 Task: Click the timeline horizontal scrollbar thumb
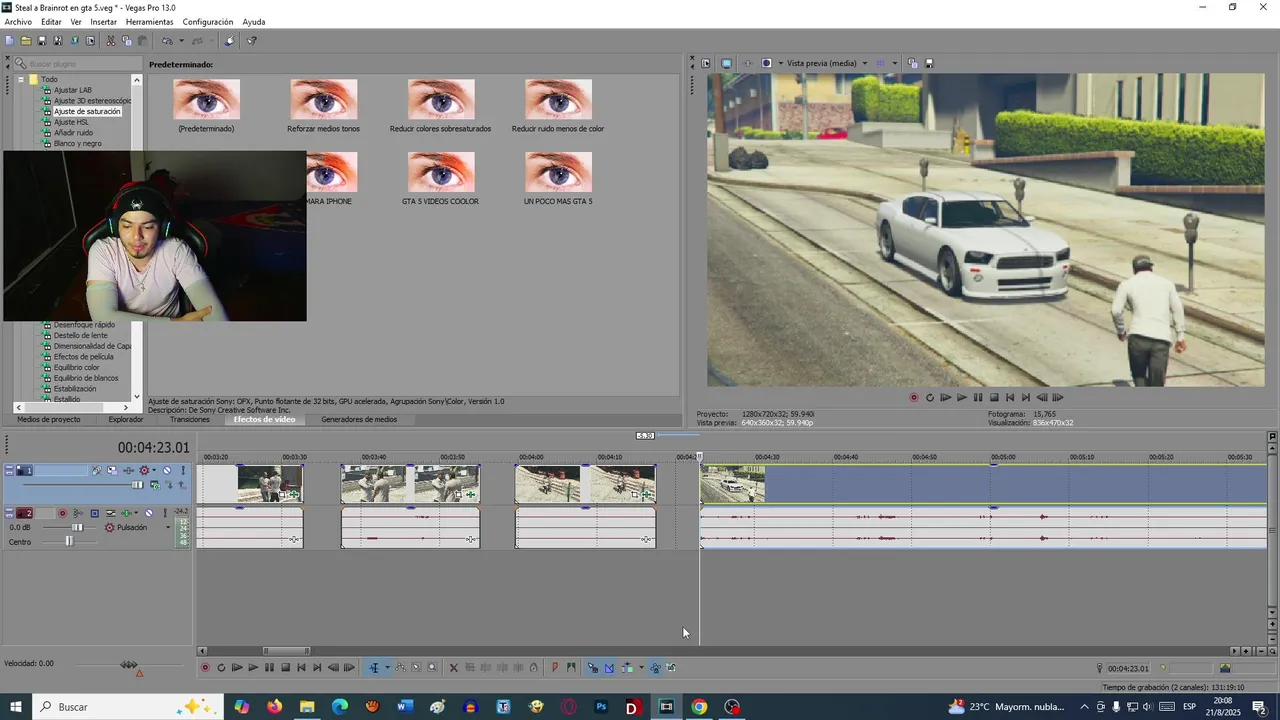click(x=286, y=651)
